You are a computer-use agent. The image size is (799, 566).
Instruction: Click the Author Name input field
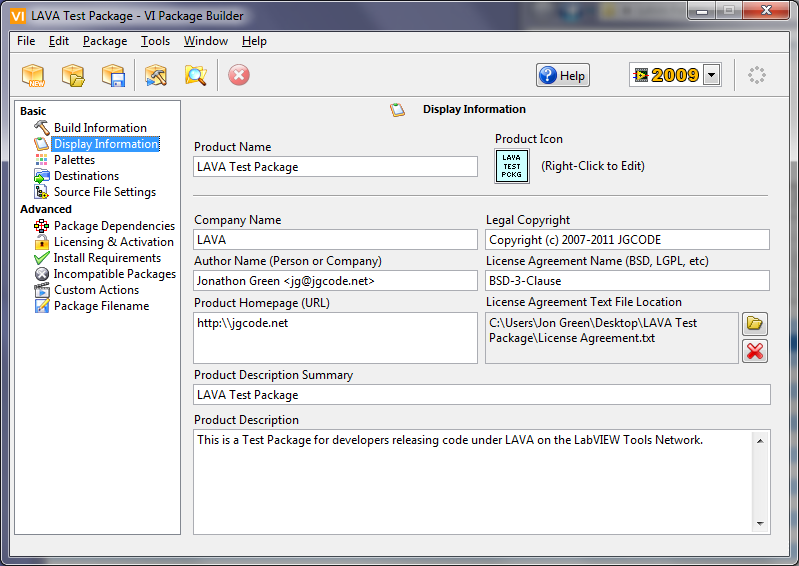(335, 281)
